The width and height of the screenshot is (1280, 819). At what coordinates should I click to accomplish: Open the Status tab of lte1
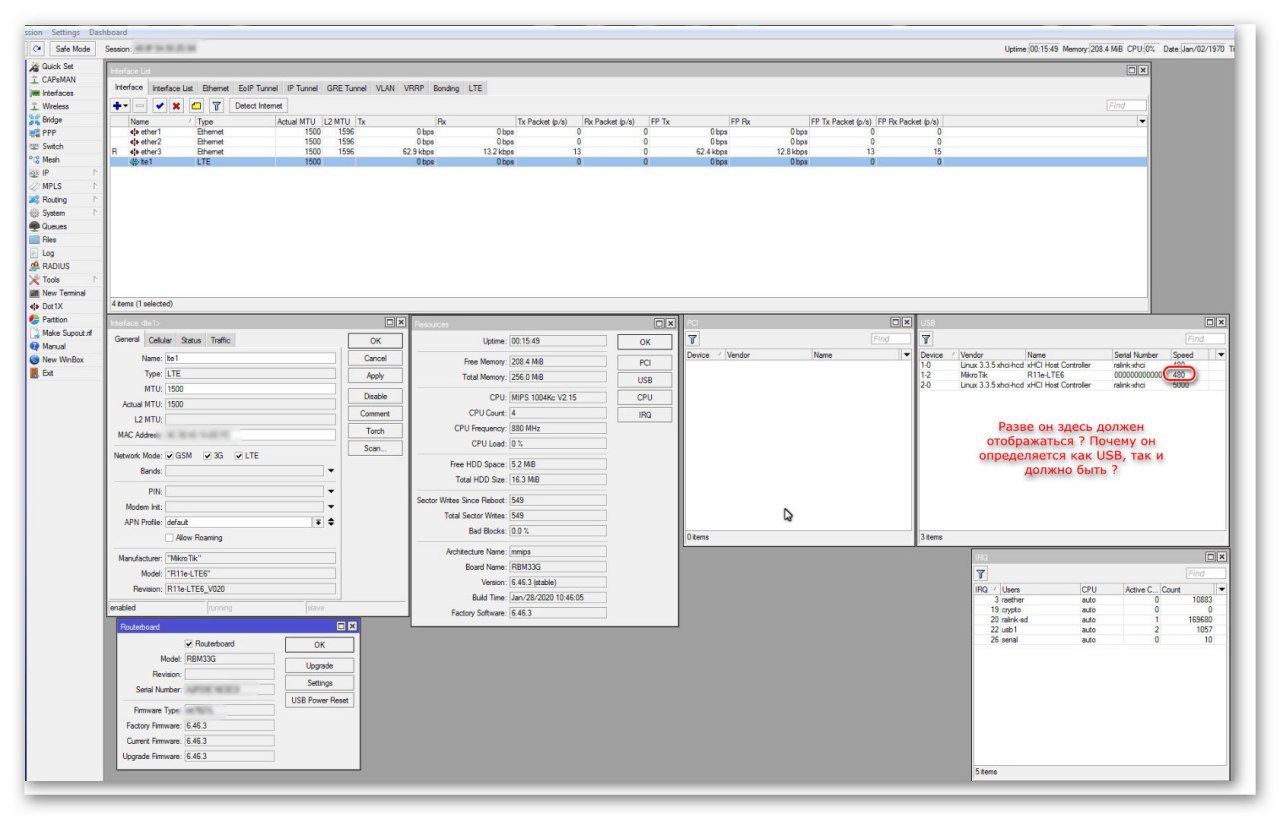click(191, 340)
